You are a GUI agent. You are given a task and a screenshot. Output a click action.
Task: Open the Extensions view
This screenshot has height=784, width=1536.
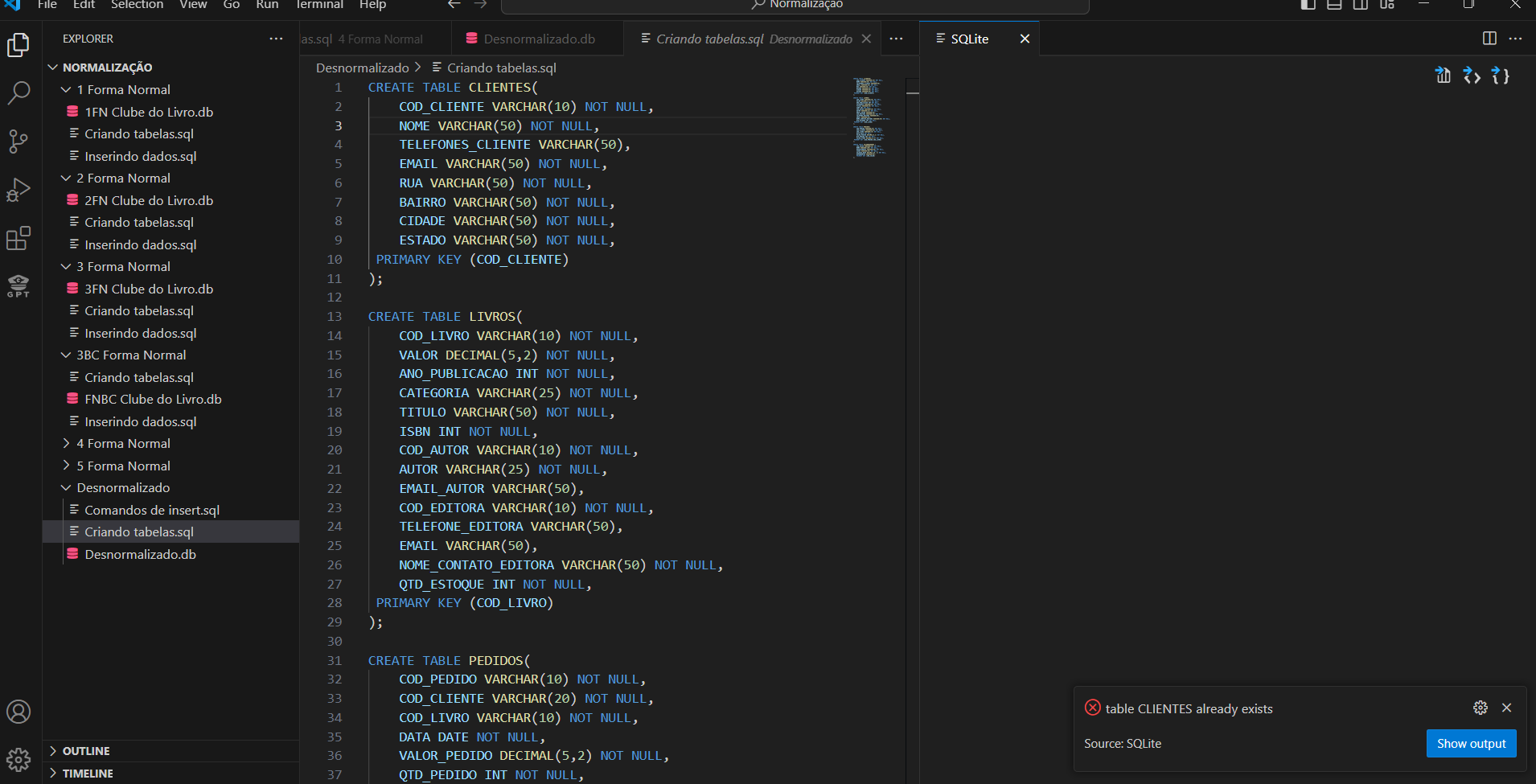pos(18,238)
